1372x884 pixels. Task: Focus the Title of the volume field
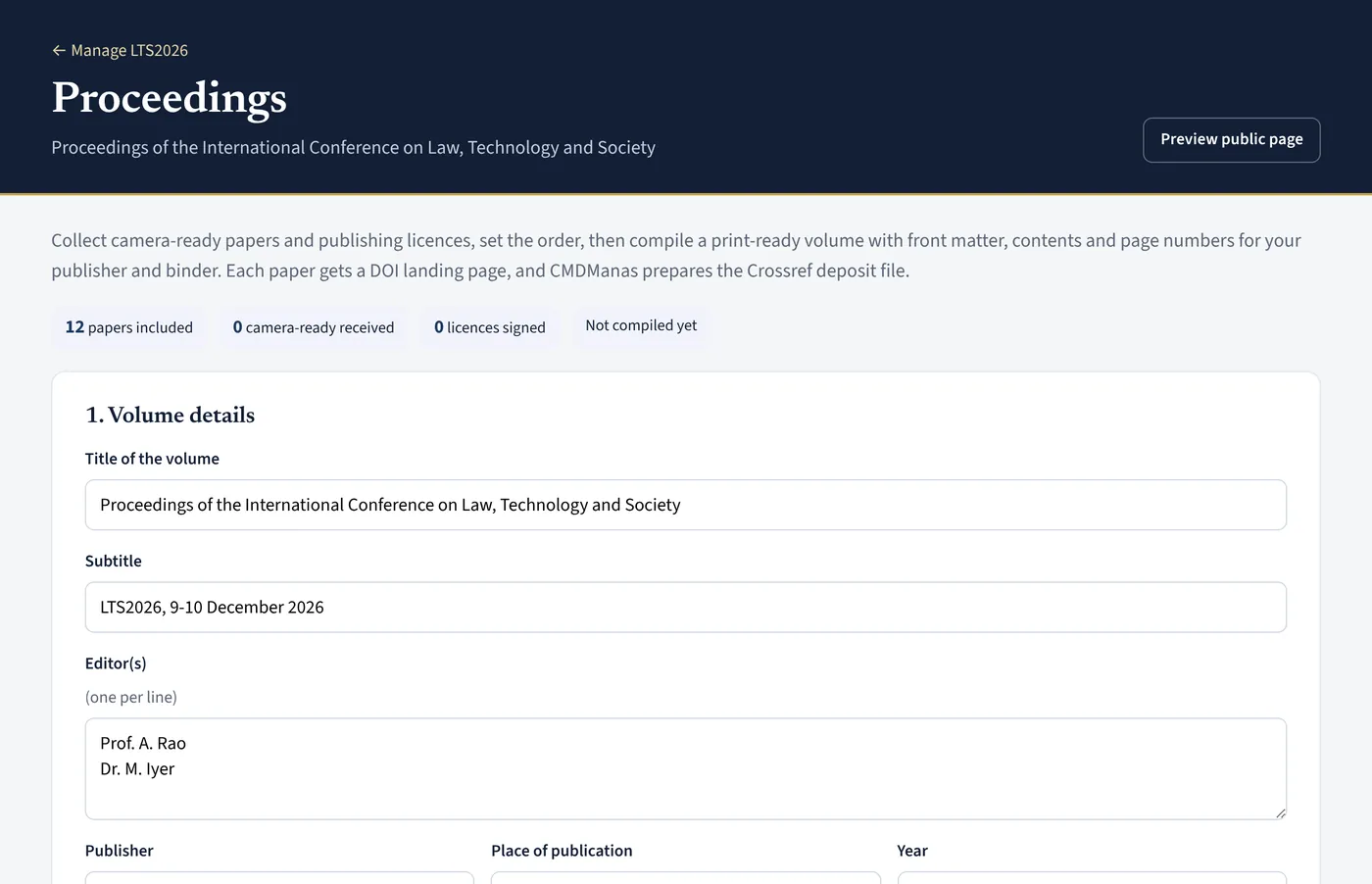pos(686,505)
